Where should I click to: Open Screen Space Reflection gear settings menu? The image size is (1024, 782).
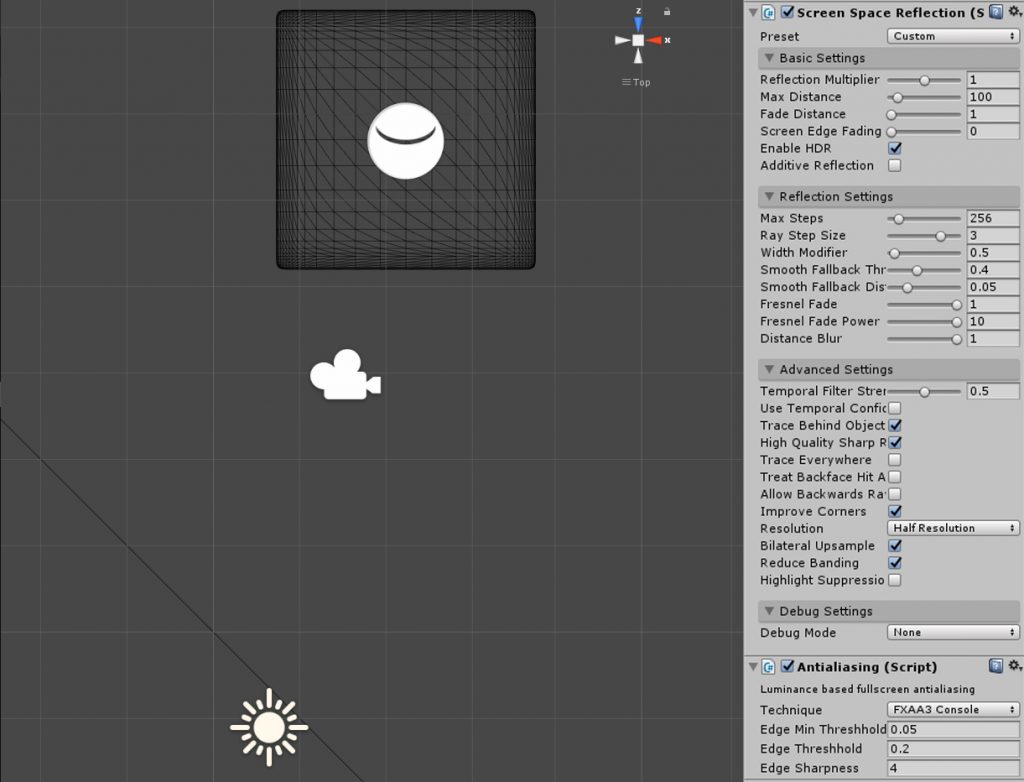point(1014,13)
